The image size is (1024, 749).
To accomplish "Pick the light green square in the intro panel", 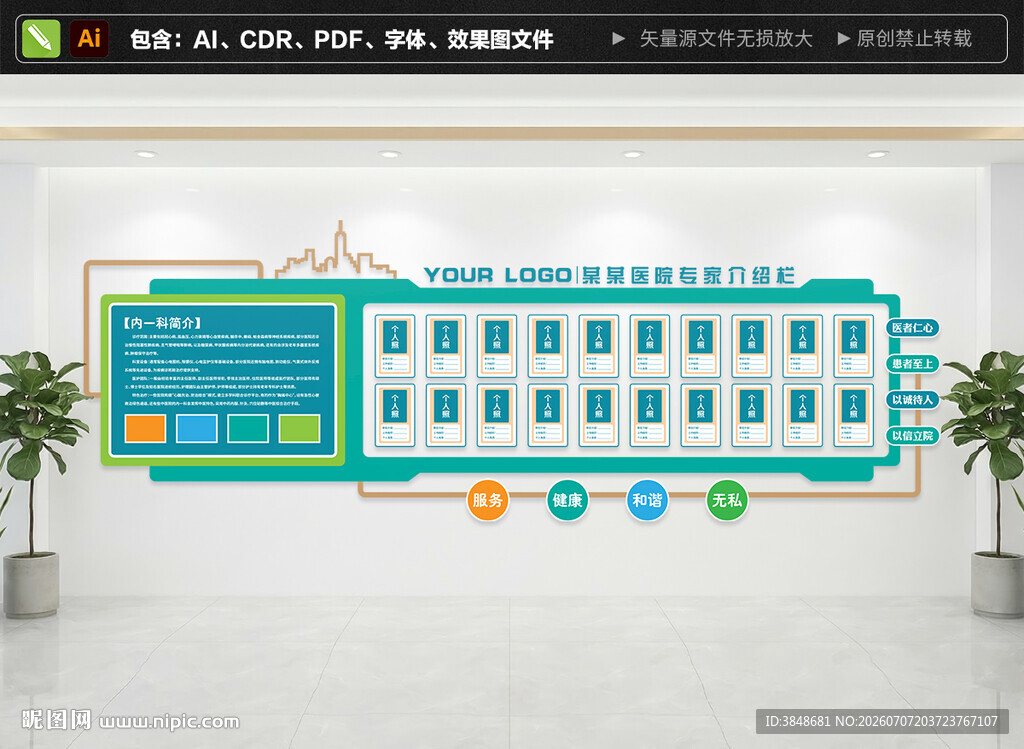I will click(300, 428).
